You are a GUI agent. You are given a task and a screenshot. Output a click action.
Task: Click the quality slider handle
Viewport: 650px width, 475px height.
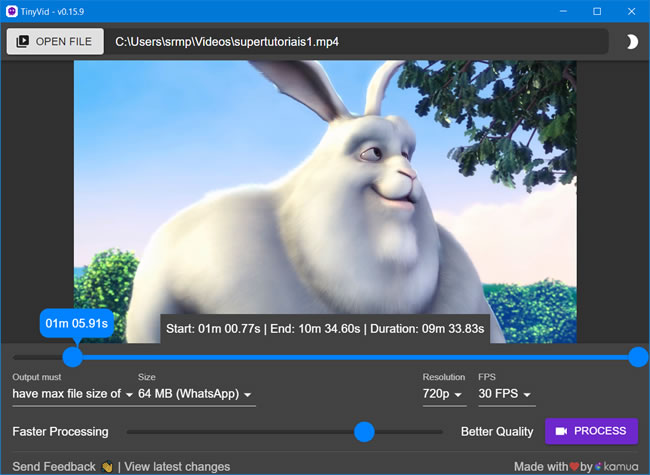364,431
